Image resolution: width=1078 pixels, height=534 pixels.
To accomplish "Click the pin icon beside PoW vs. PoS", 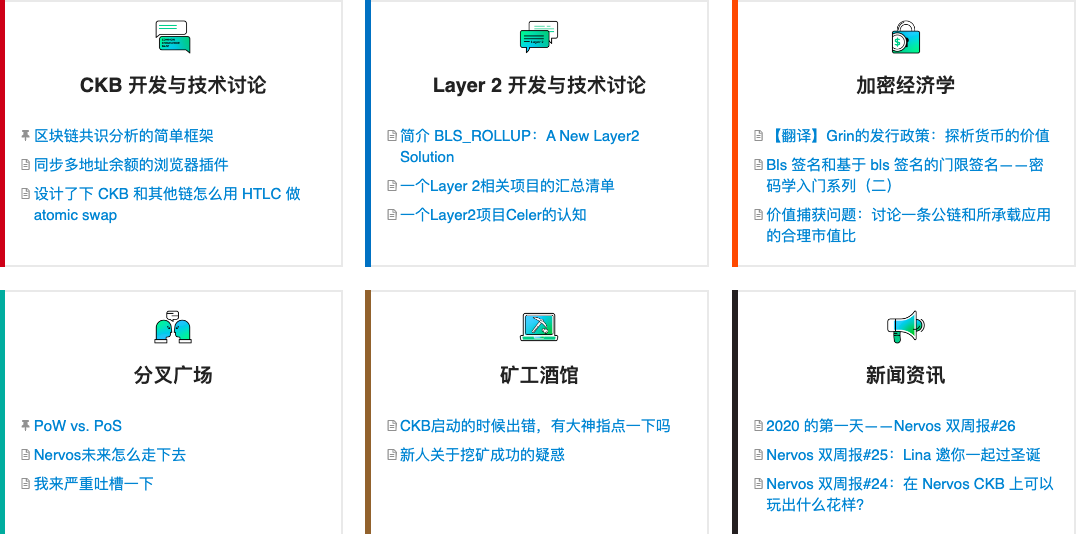I will 25,425.
